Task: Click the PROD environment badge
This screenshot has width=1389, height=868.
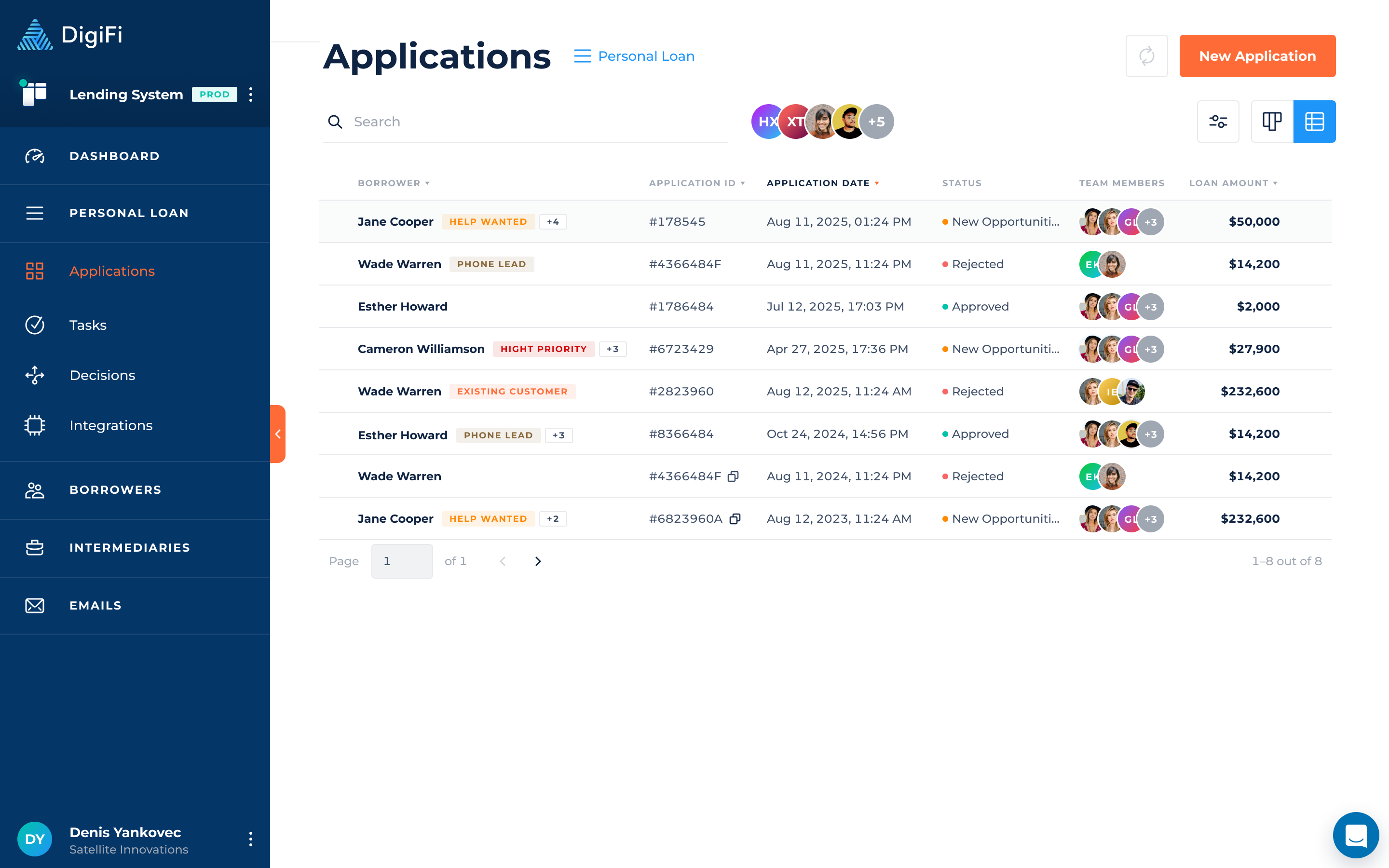Action: (x=214, y=95)
